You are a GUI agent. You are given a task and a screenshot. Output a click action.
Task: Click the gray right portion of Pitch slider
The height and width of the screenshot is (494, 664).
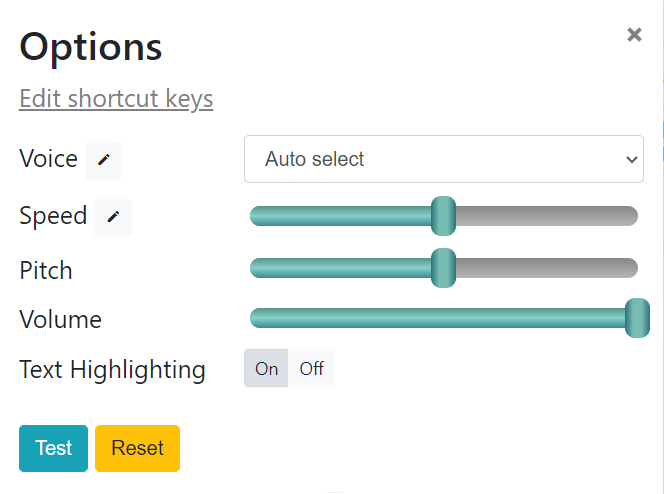(547, 268)
